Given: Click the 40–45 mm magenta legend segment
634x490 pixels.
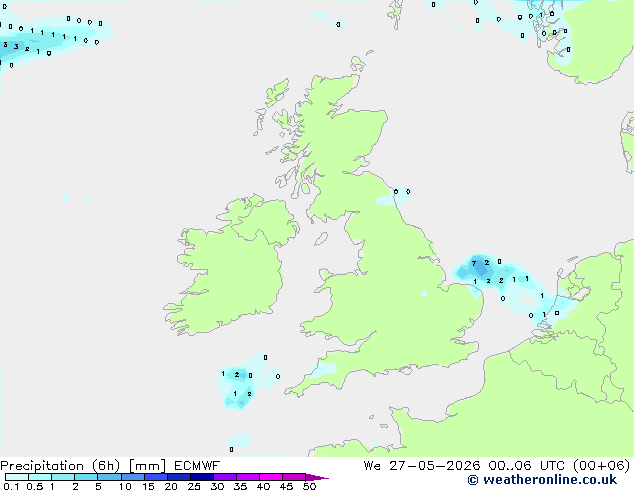Looking at the screenshot, I should pyautogui.click(x=271, y=477).
